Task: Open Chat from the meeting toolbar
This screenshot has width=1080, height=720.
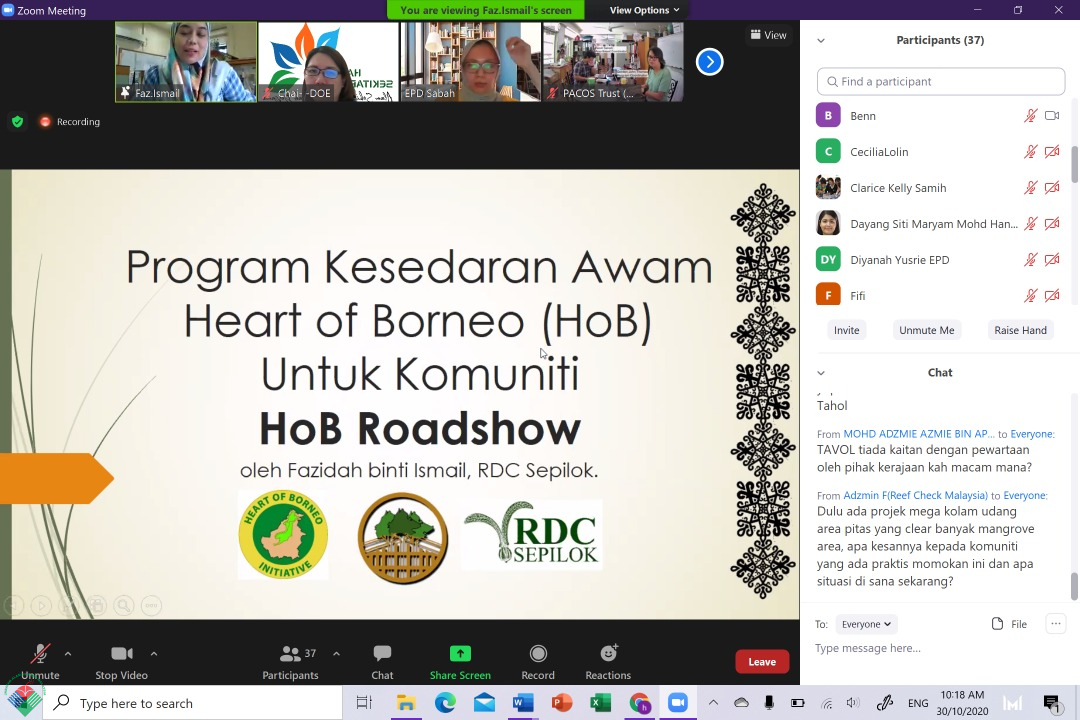Action: click(x=382, y=661)
